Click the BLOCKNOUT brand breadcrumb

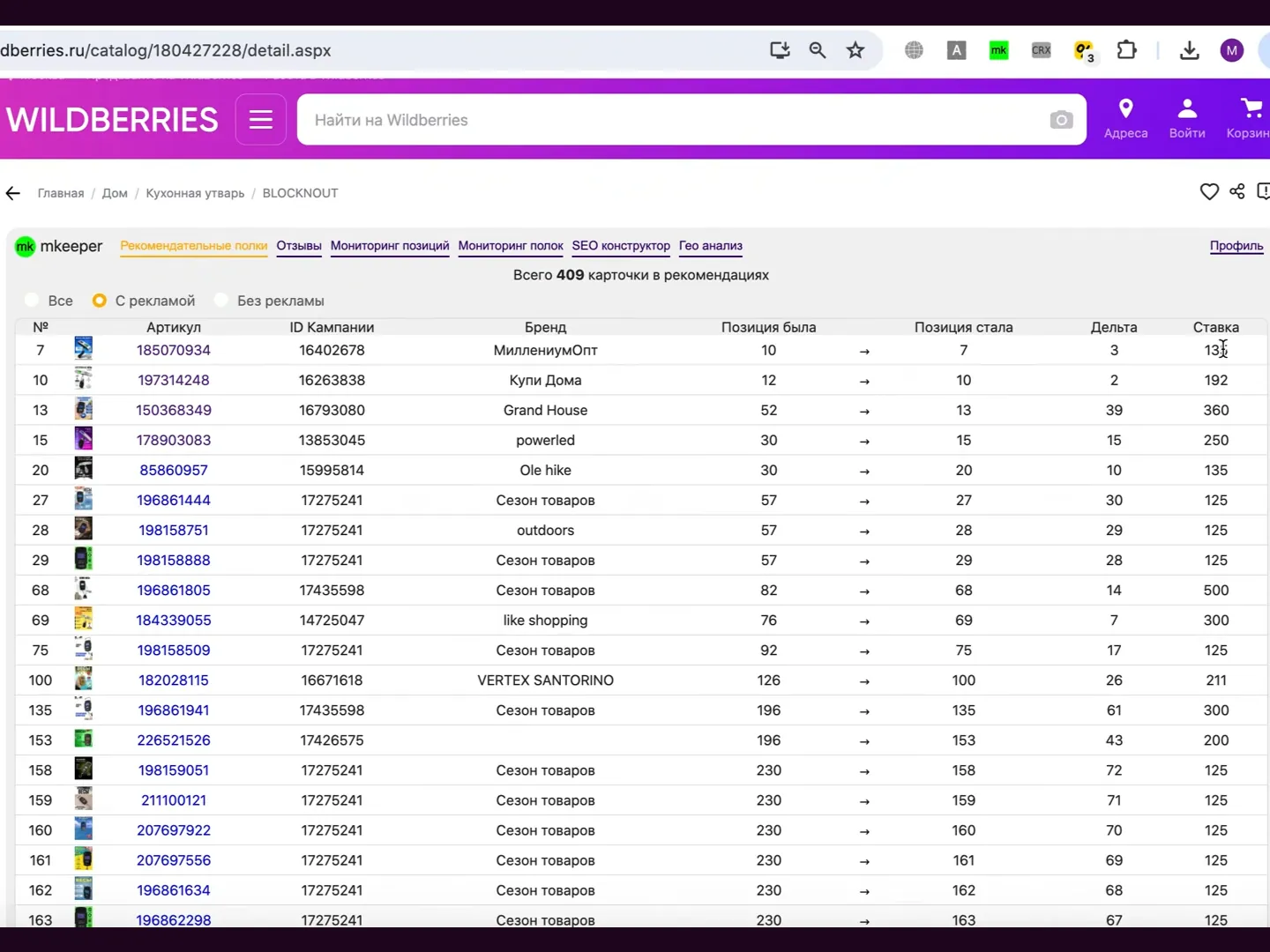(x=300, y=193)
